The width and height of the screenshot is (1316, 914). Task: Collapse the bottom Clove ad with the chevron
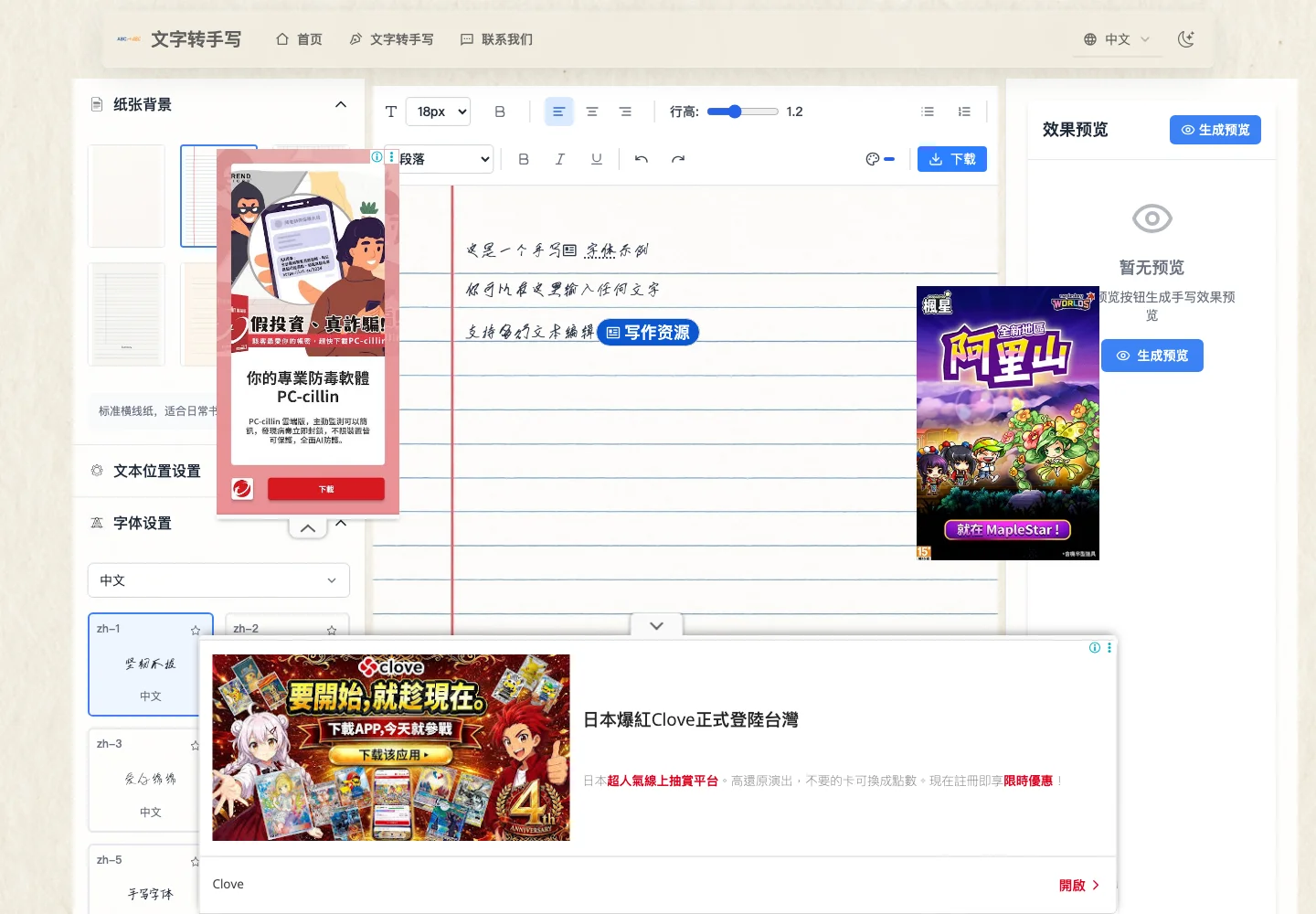[656, 626]
